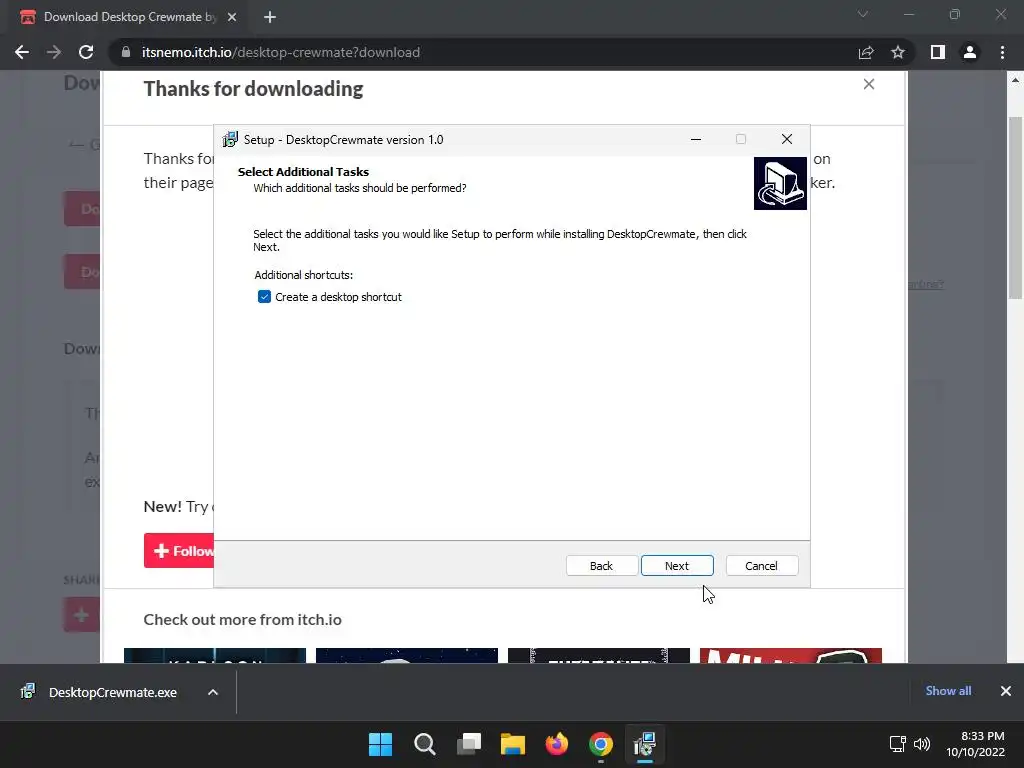Close the Thanks for downloading dialog
Screen dimensions: 1024x768
[869, 84]
